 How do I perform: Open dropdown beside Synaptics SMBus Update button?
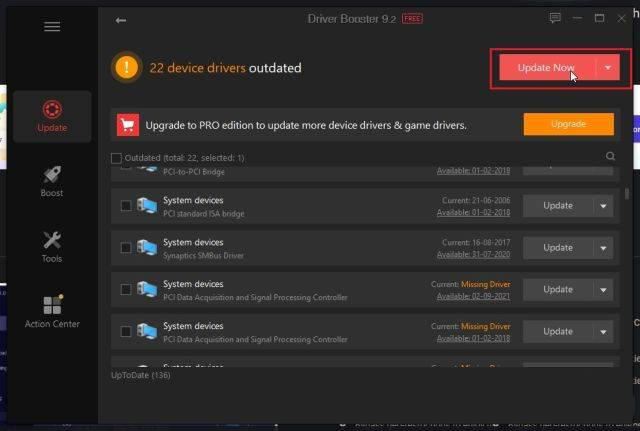click(602, 248)
